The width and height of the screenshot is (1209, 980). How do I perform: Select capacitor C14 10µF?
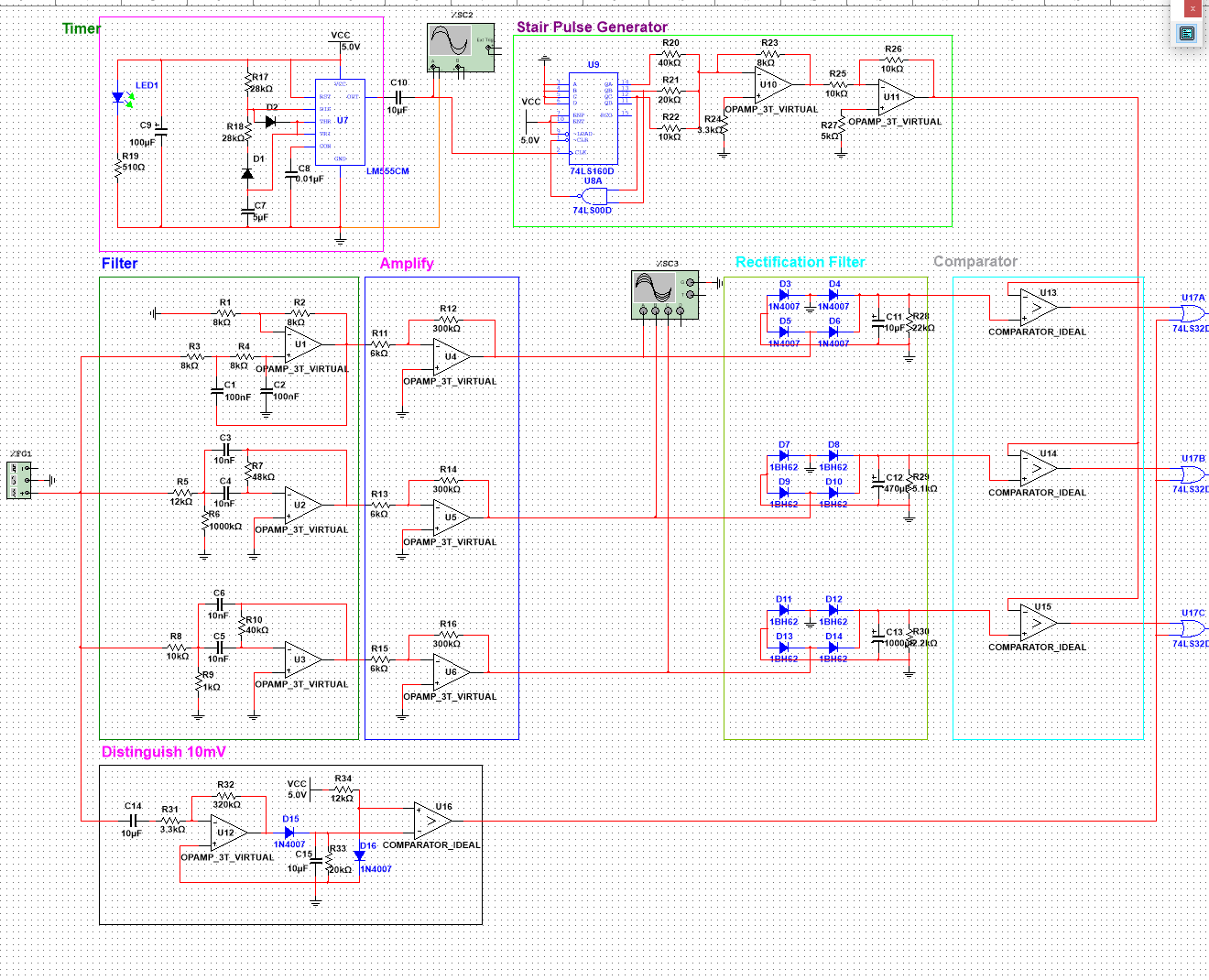pyautogui.click(x=133, y=821)
